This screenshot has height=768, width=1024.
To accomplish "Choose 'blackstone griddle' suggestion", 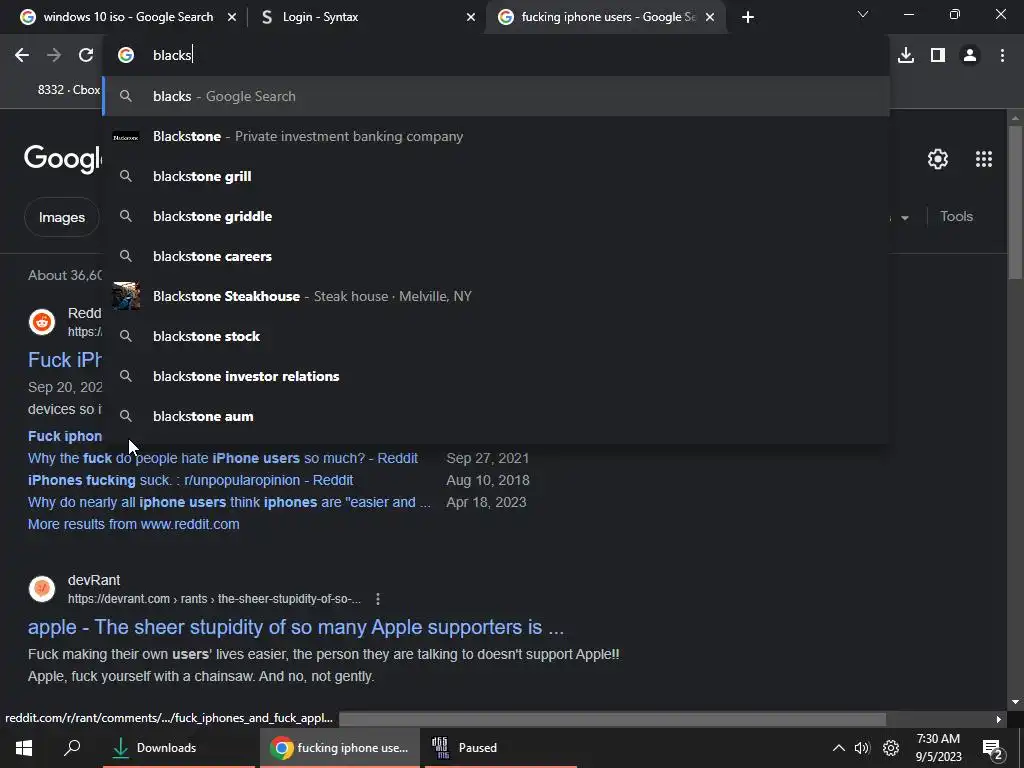I will (496, 216).
